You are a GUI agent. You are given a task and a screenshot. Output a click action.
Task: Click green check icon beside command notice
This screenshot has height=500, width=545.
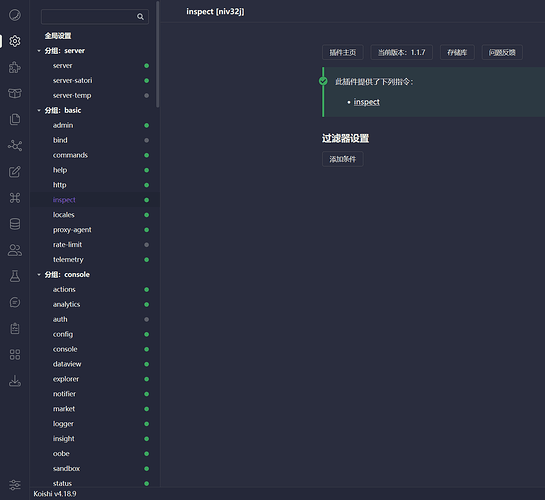click(323, 81)
